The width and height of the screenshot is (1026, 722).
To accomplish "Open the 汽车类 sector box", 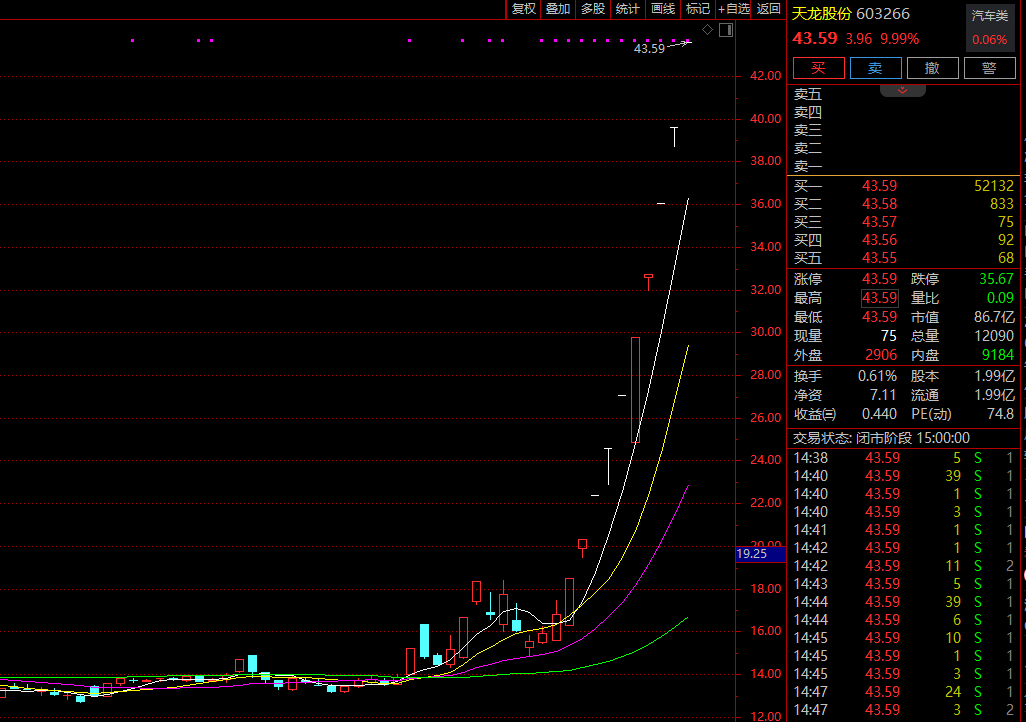I will (x=989, y=28).
